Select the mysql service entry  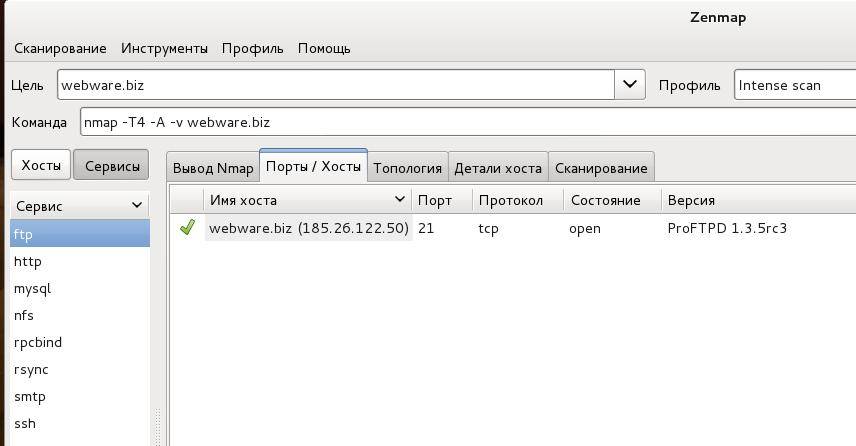32,288
